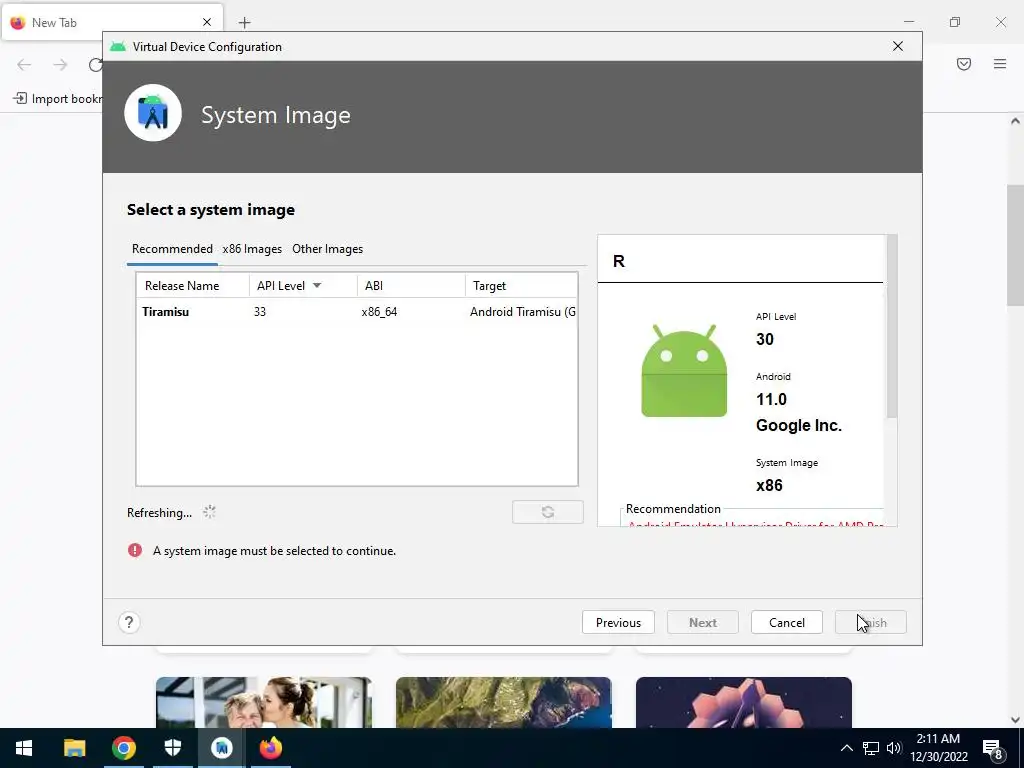Click Android Tiramisu target cell
The height and width of the screenshot is (768, 1024).
522,312
